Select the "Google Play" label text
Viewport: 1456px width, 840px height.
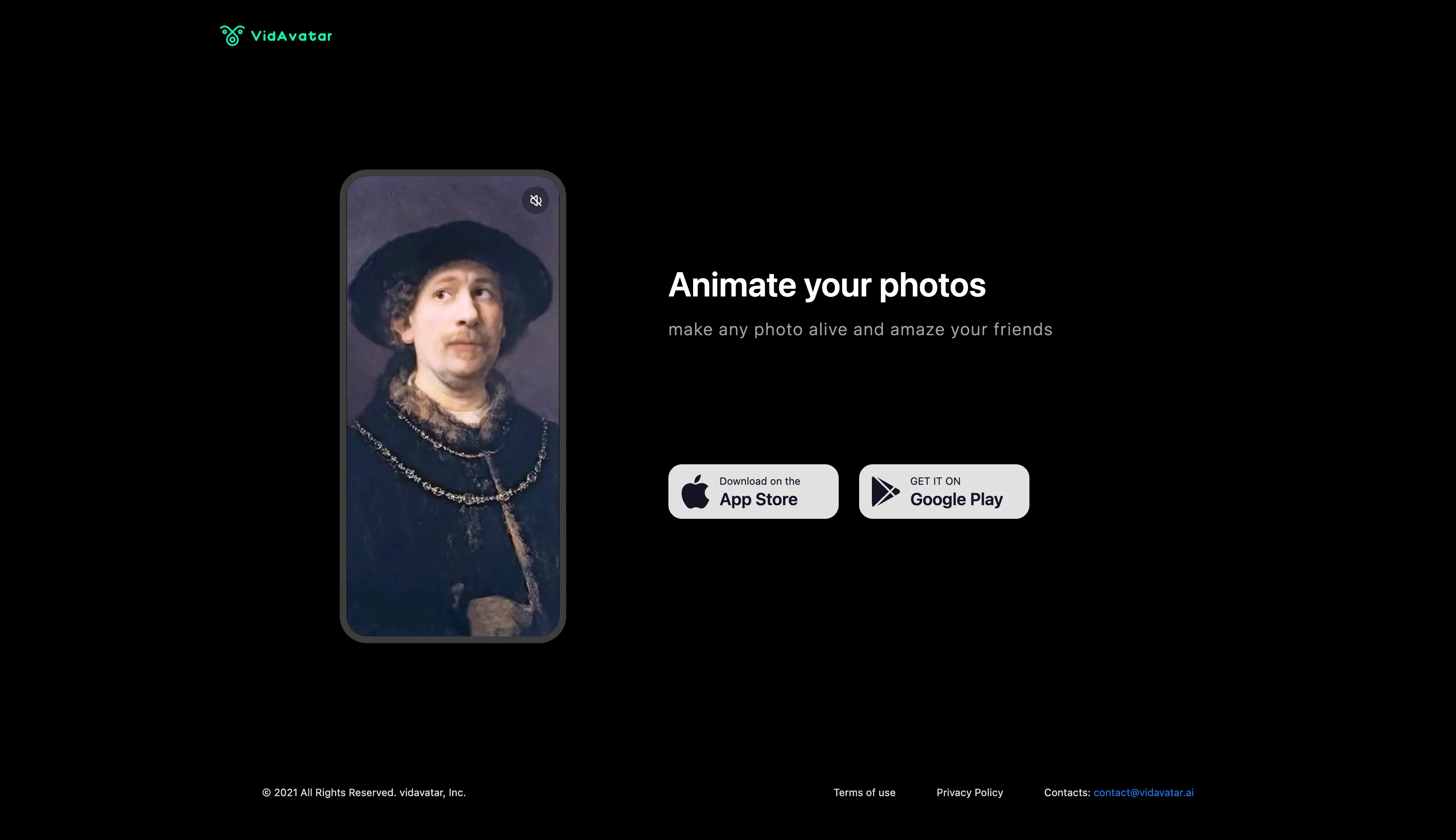[956, 500]
